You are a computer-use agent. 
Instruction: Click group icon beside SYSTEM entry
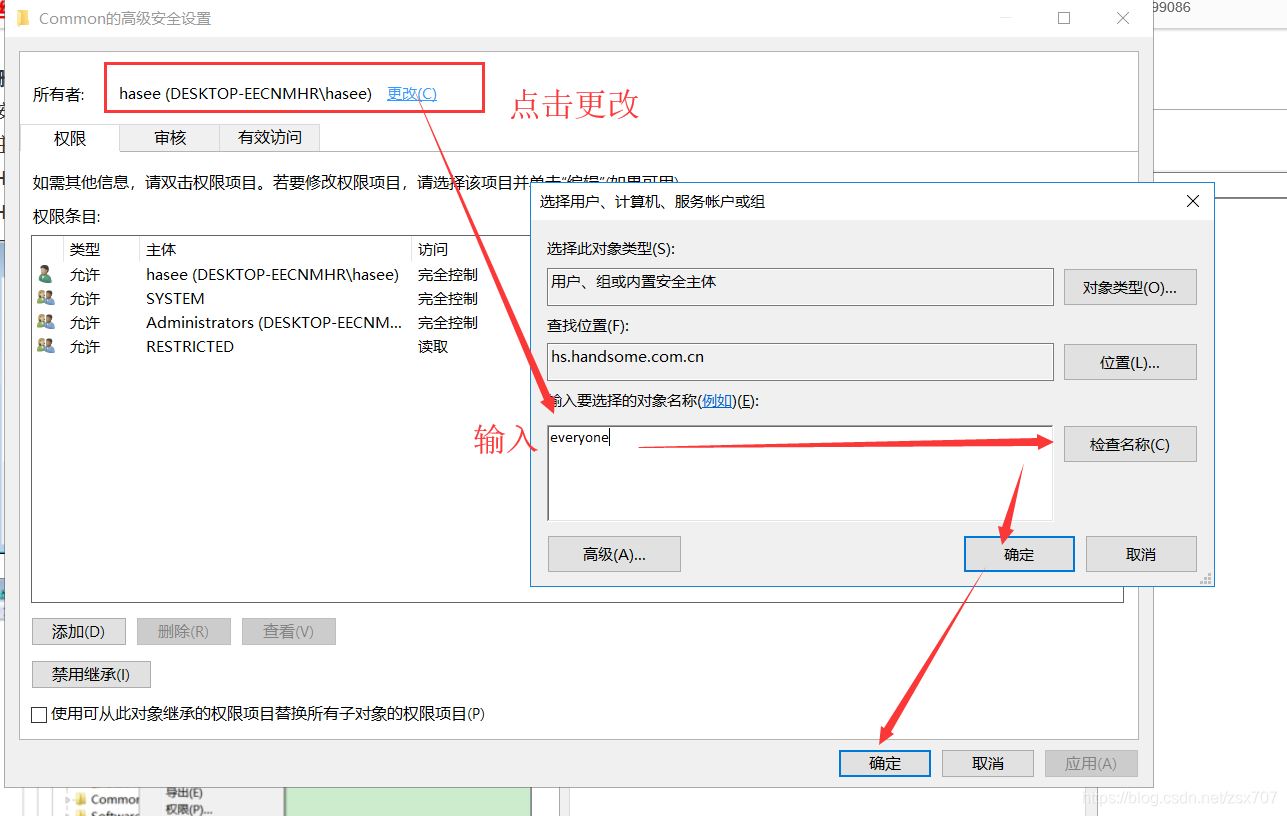click(x=45, y=298)
